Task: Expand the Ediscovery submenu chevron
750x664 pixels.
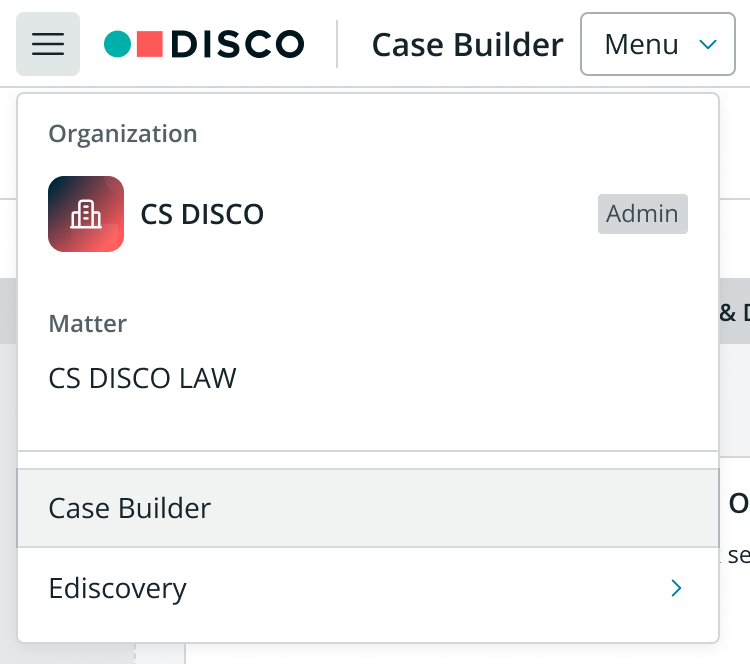Action: 676,588
